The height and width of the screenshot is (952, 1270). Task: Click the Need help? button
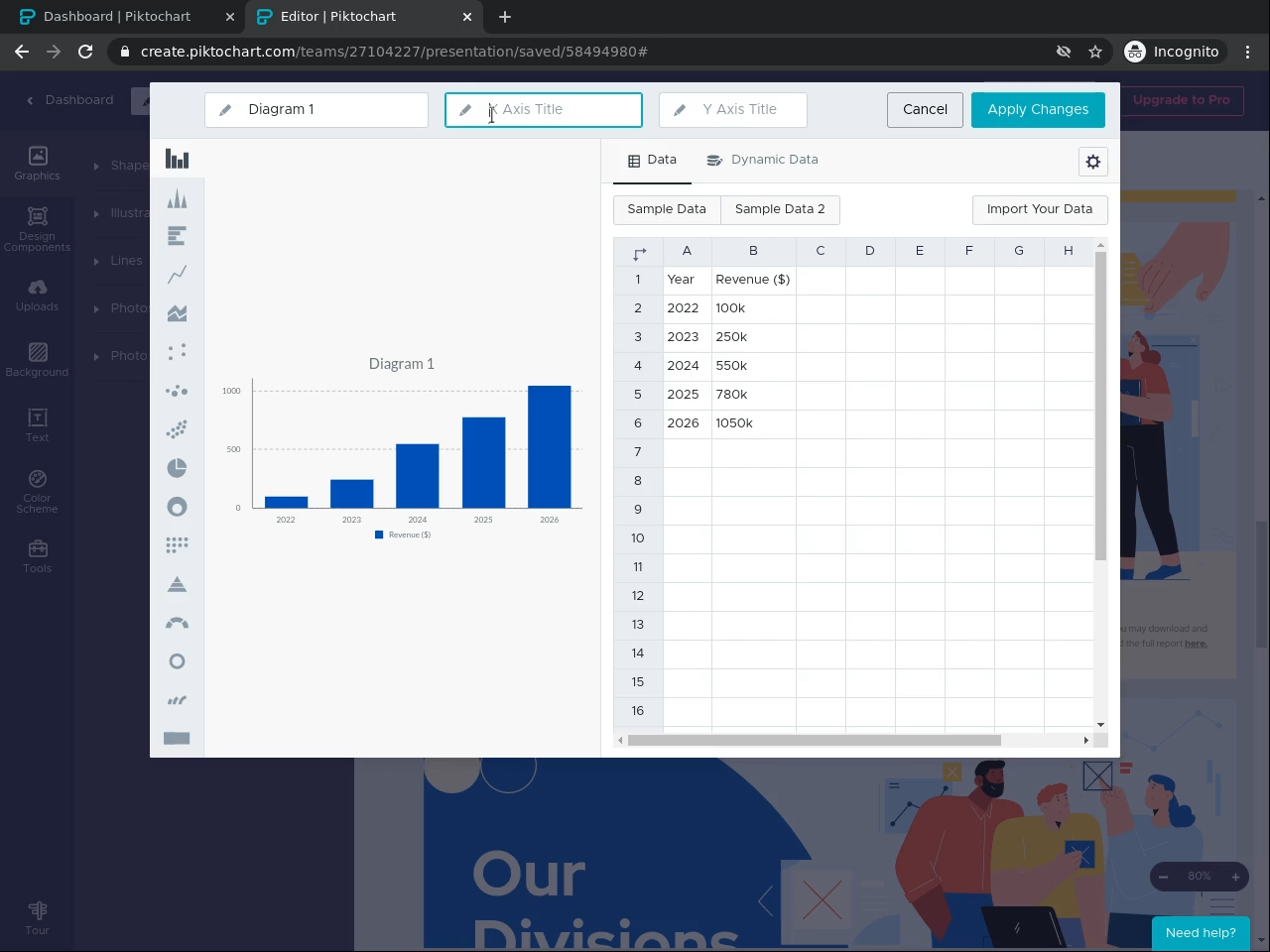tap(1201, 932)
